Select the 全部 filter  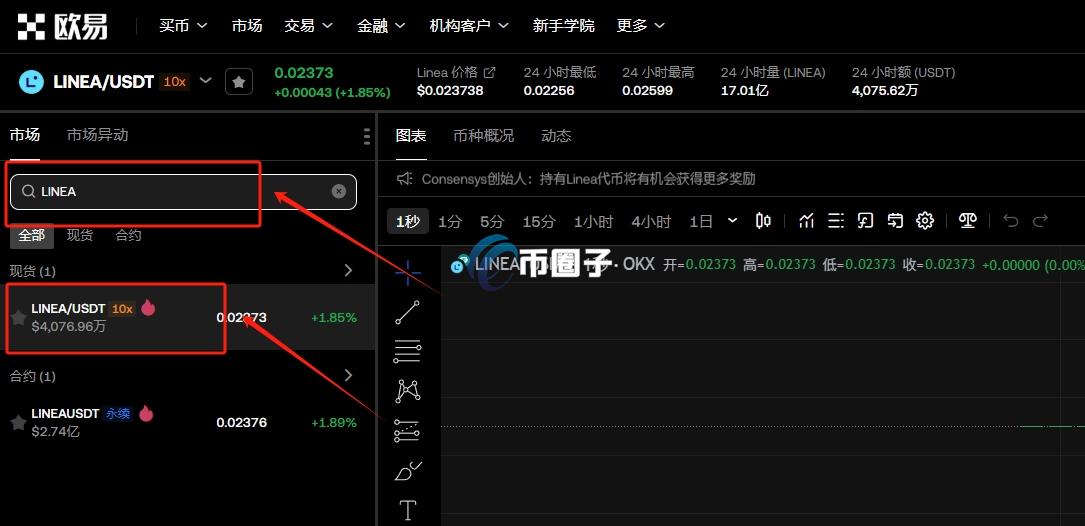click(x=31, y=235)
